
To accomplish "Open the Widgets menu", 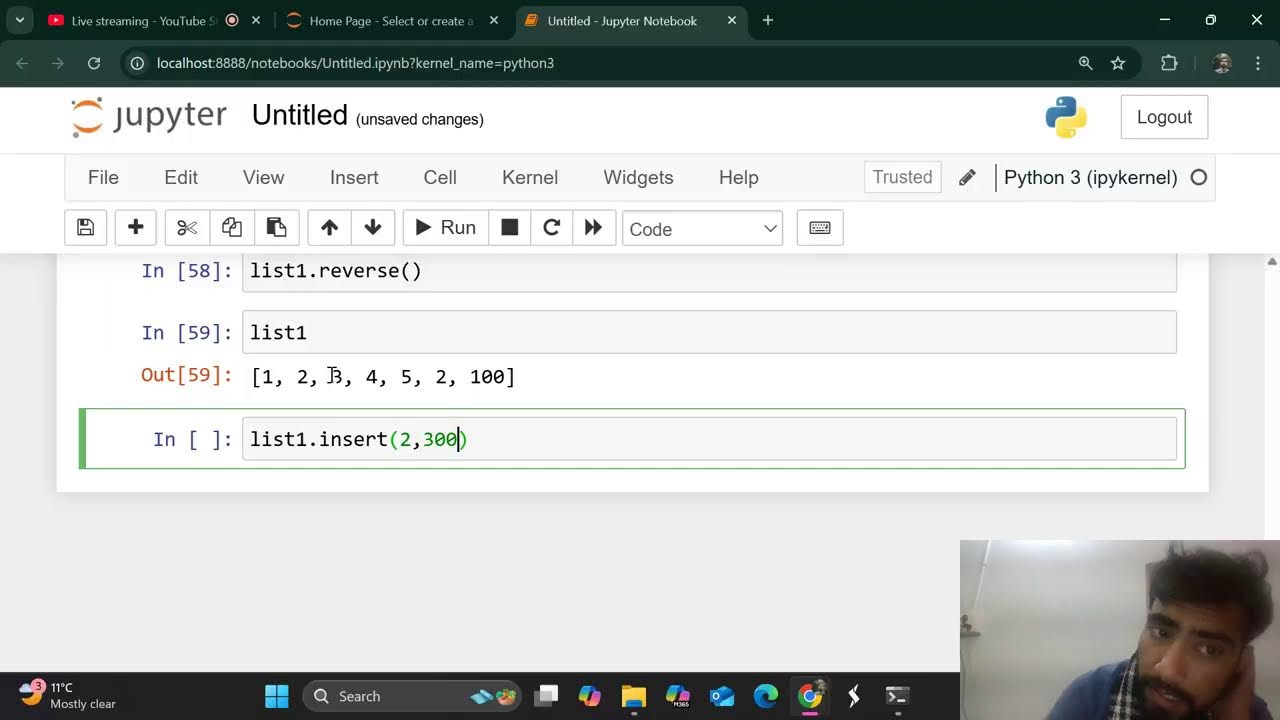I will coord(638,177).
